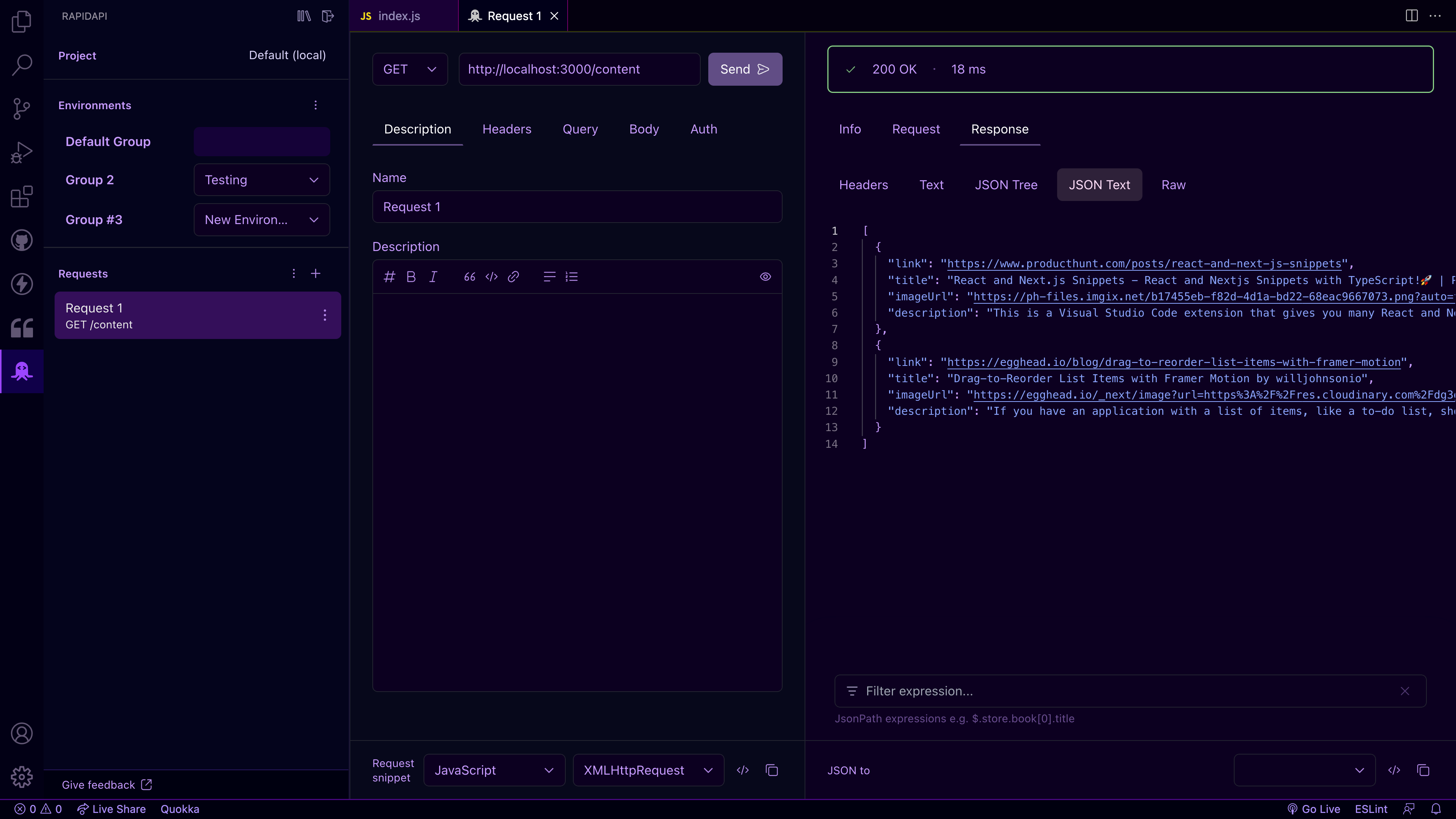1456x819 pixels.
Task: Insert inline code in description editor
Action: (491, 277)
